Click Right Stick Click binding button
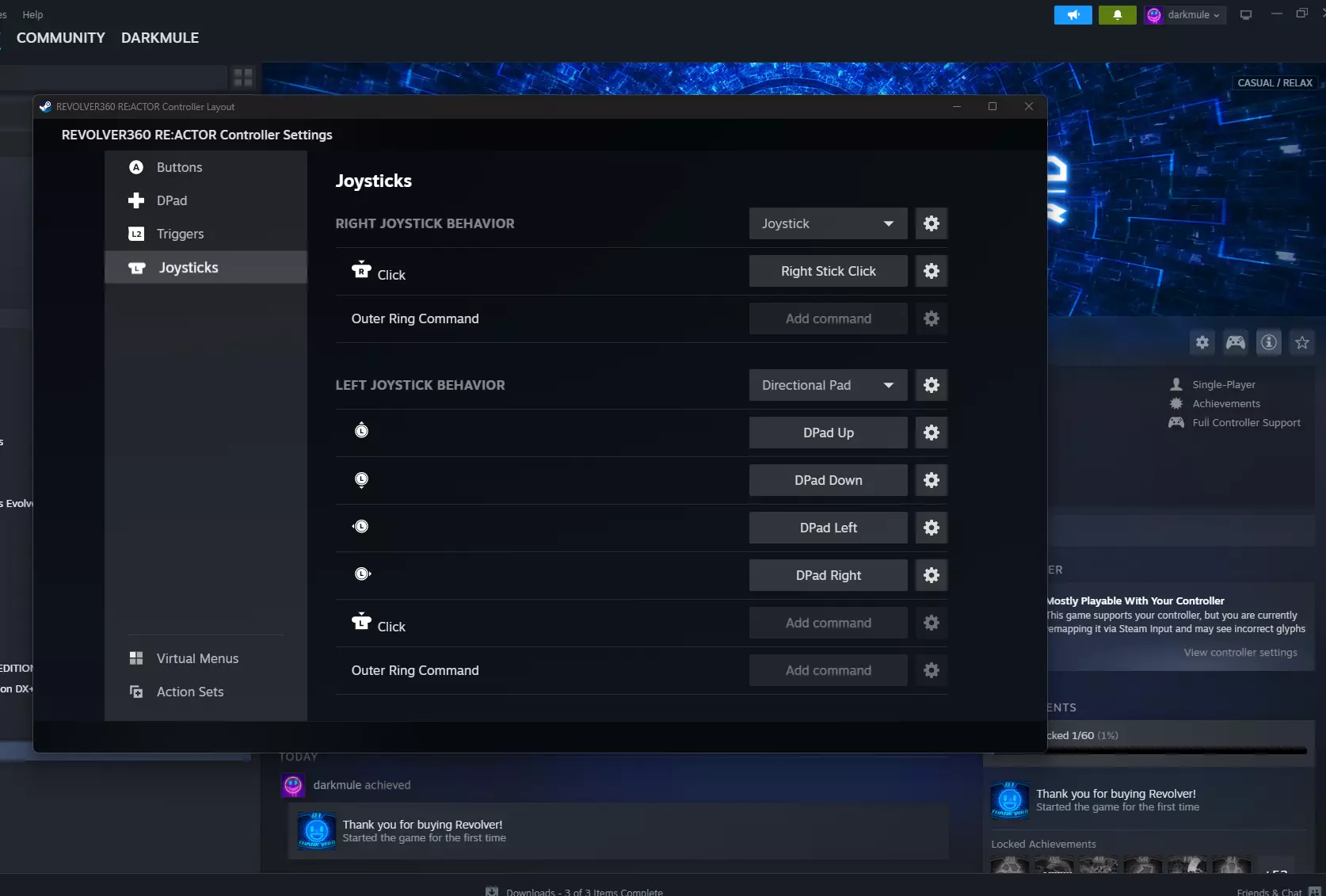 (829, 271)
